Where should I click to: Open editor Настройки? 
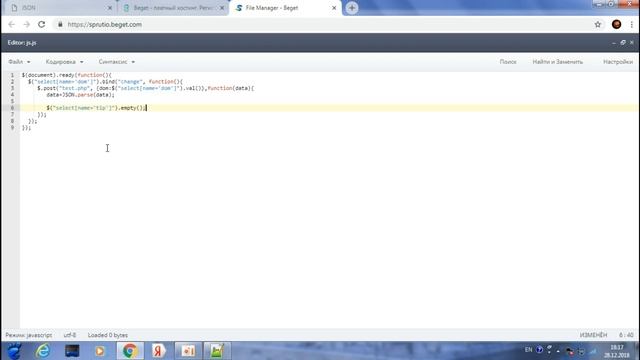pos(618,62)
